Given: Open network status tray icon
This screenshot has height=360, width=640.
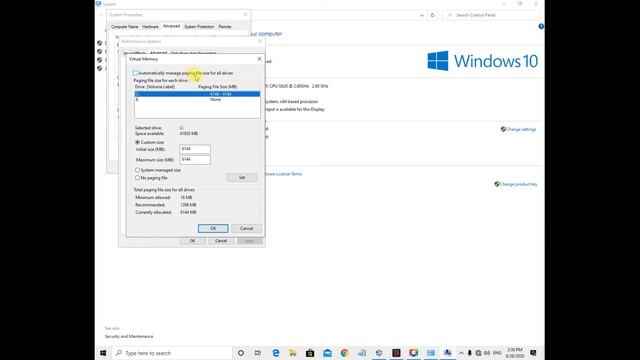Looking at the screenshot, I should tap(478, 353).
